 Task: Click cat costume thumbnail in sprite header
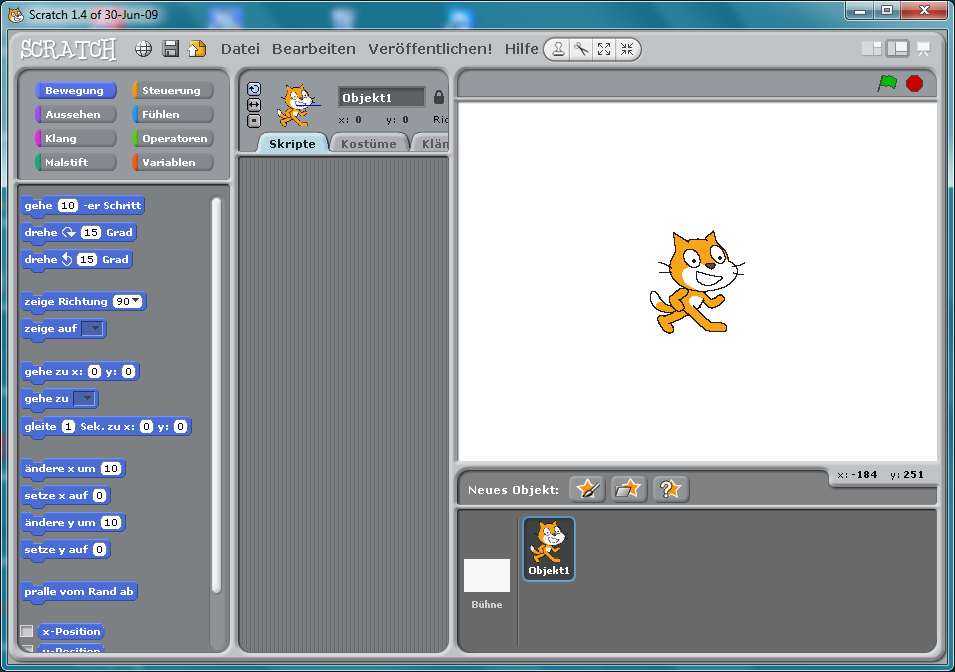pos(297,105)
